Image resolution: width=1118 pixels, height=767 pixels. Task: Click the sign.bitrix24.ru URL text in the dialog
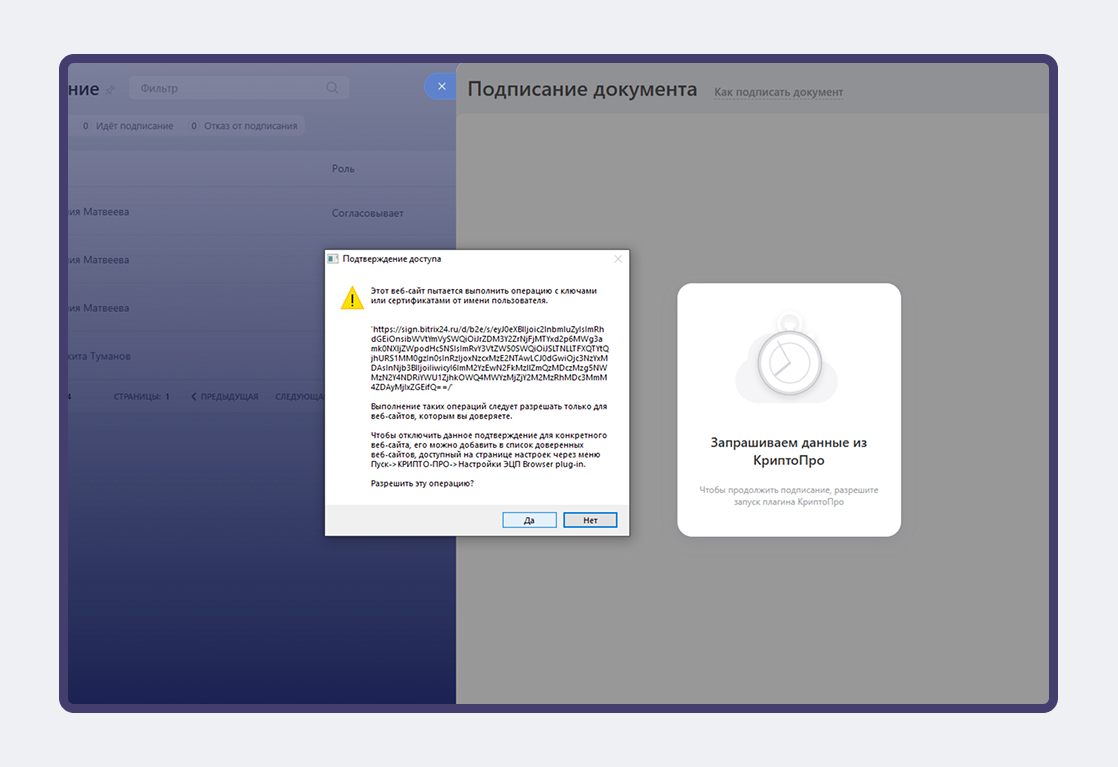489,359
